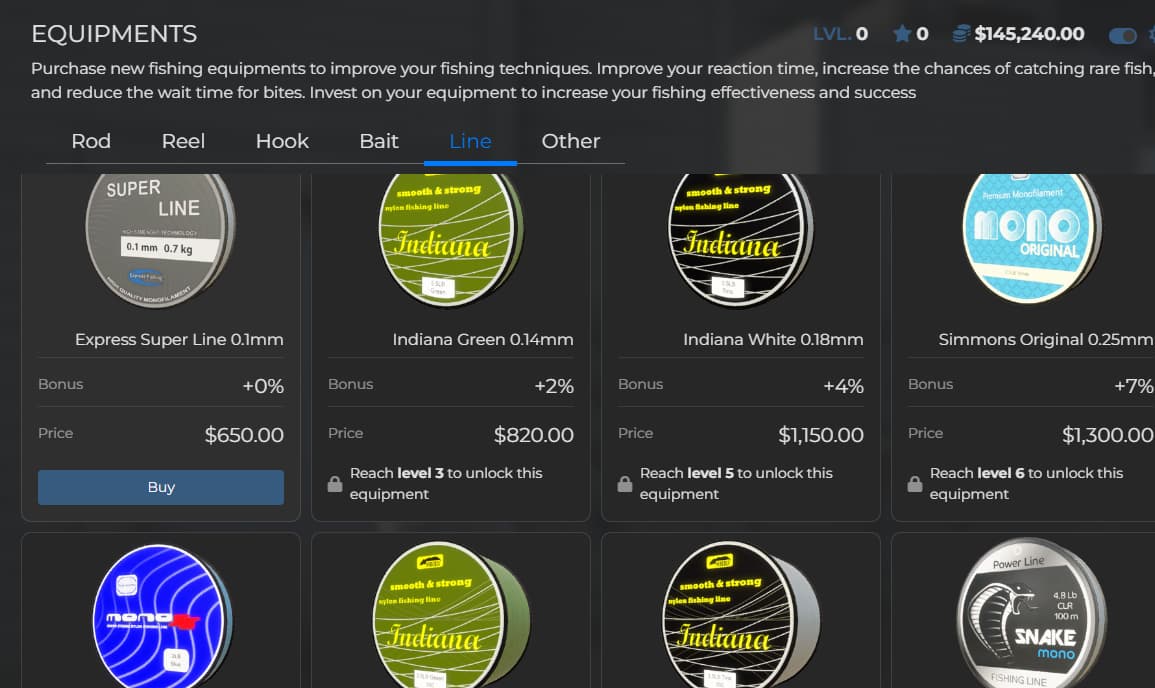Select the black Indiana spool in the bottom row
Viewport: 1155px width, 688px height.
[740, 616]
